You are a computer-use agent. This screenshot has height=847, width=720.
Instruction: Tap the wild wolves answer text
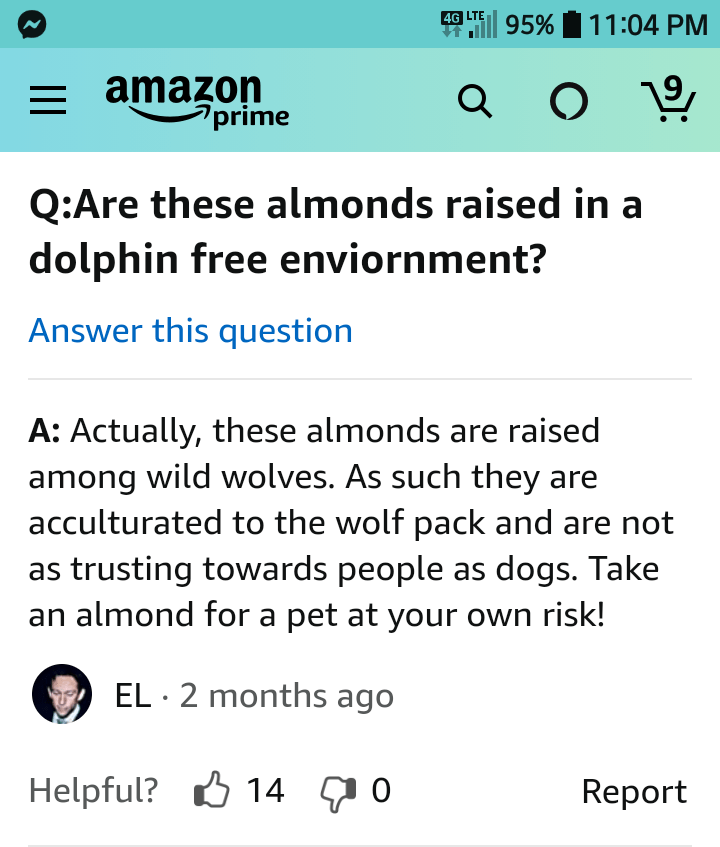pos(350,522)
